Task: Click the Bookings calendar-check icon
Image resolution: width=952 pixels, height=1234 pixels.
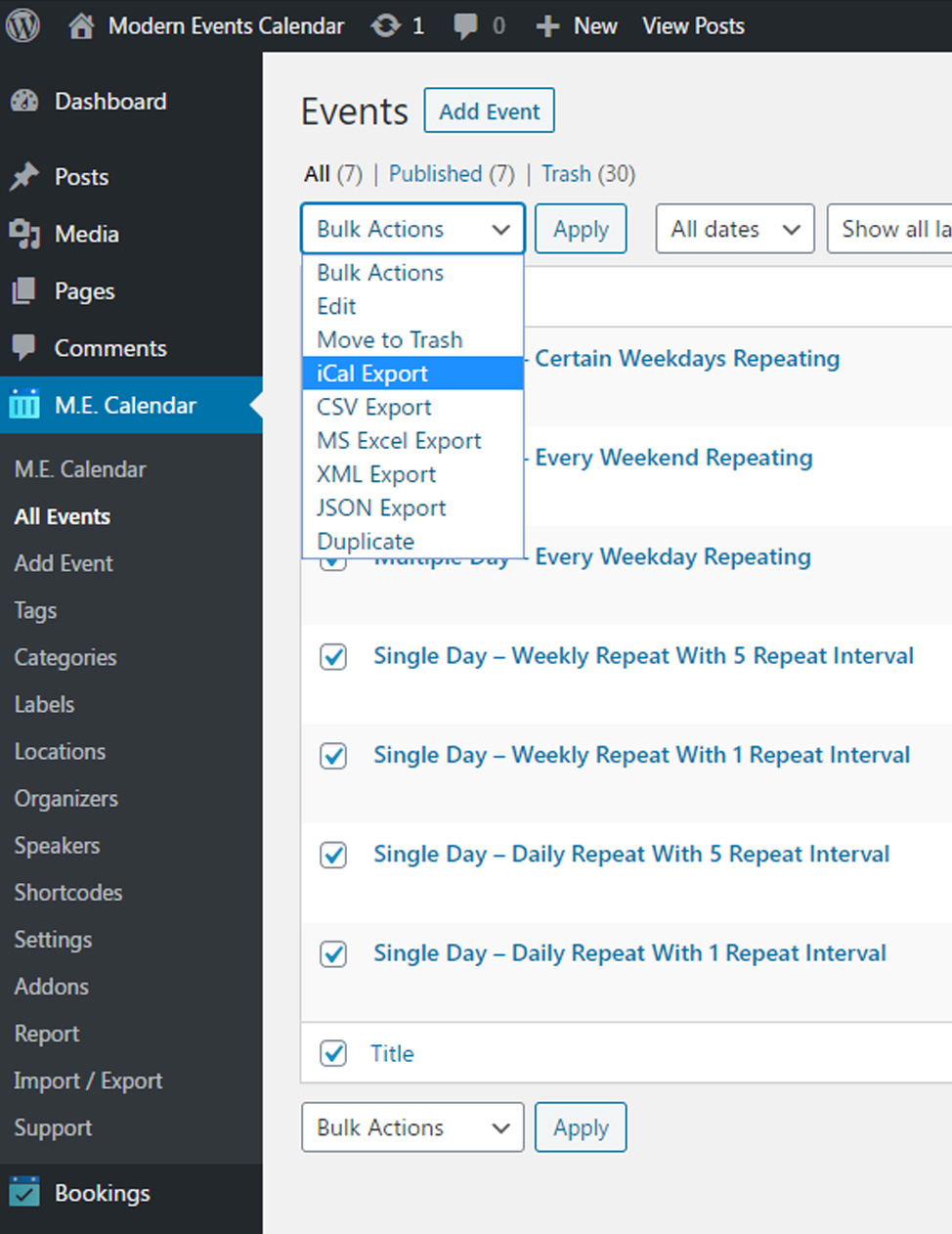Action: click(x=24, y=1193)
